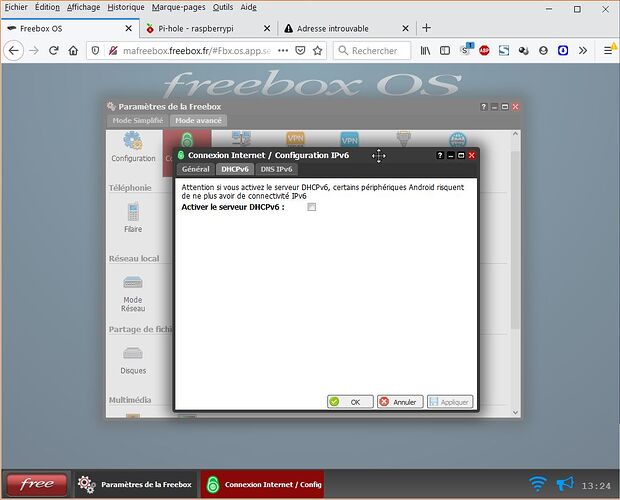Switch to the Général tab
620x500 pixels.
[x=196, y=169]
